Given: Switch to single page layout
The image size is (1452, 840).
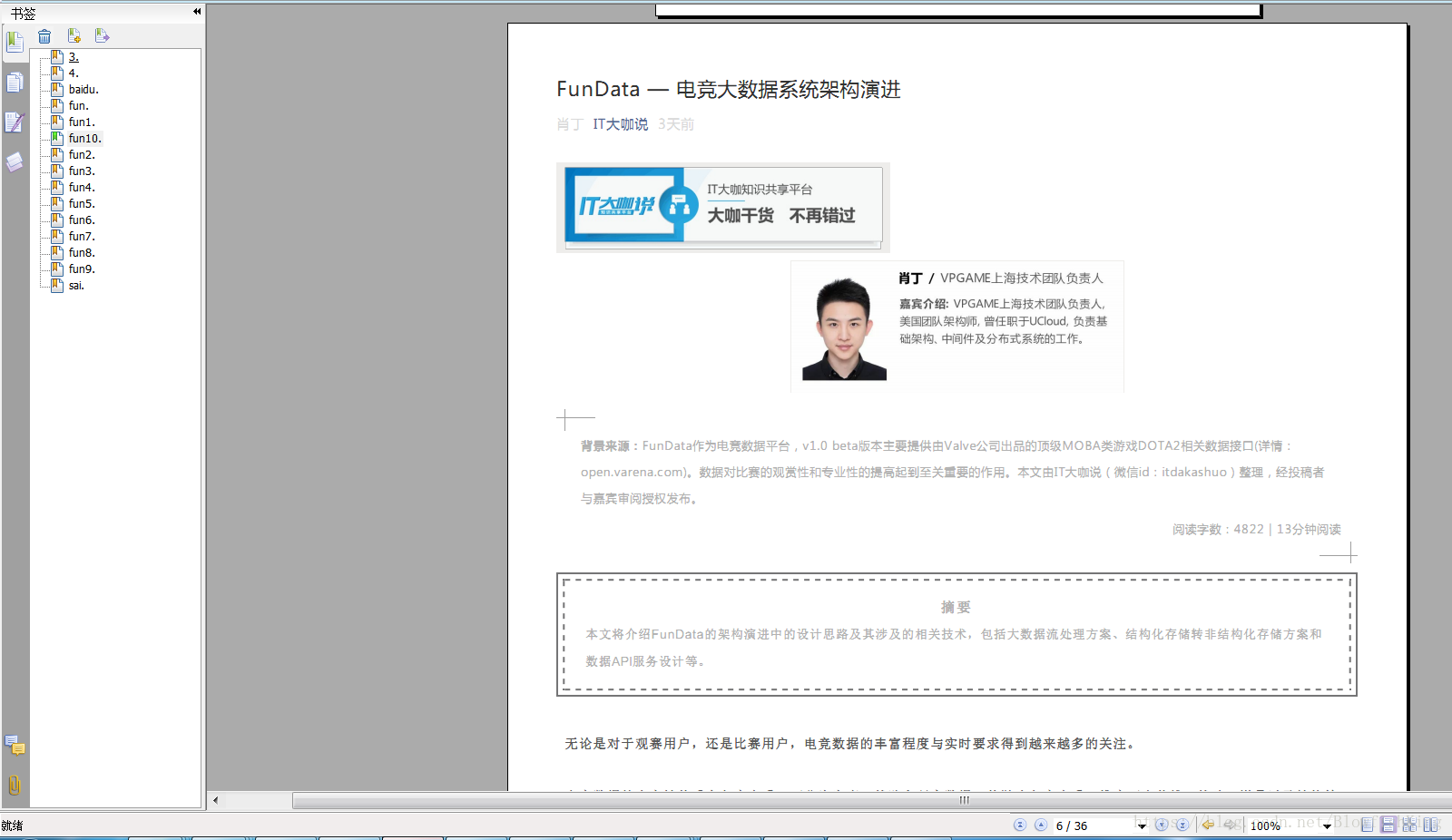Looking at the screenshot, I should pos(1367,825).
